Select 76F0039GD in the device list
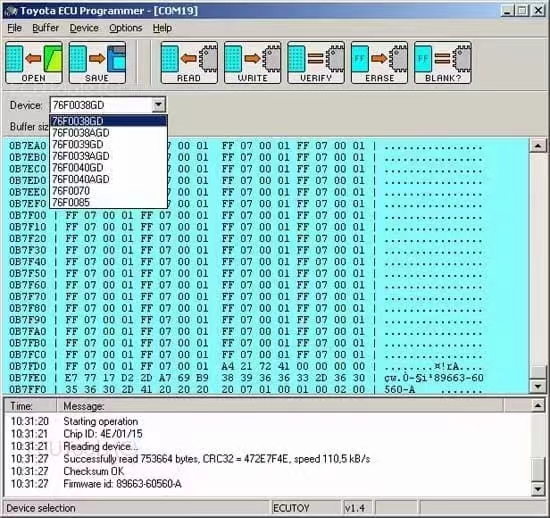Screen dimensions: 550x518 (108, 144)
